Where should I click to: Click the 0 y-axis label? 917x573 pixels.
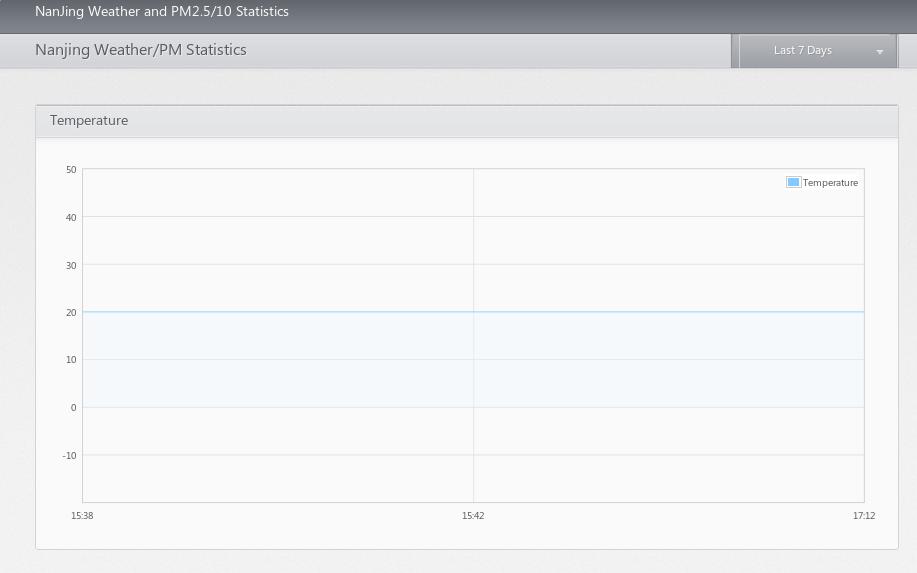pyautogui.click(x=73, y=407)
